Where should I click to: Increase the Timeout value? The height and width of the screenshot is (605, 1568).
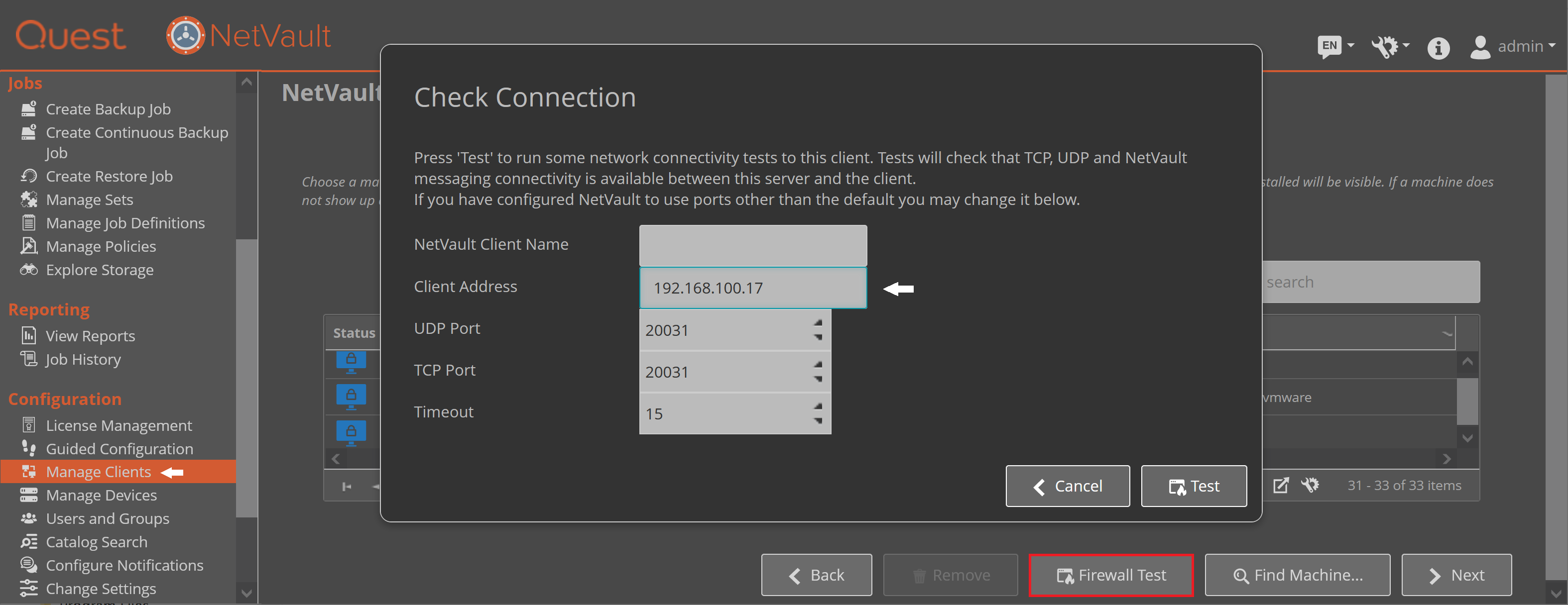(818, 406)
